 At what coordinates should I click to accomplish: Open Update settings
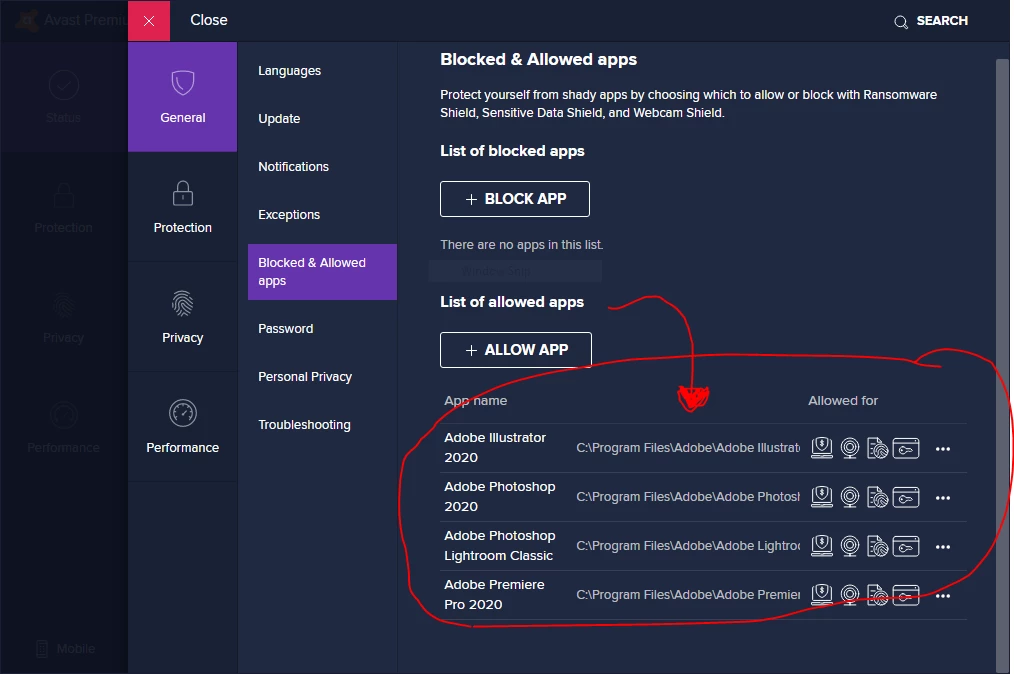click(279, 118)
